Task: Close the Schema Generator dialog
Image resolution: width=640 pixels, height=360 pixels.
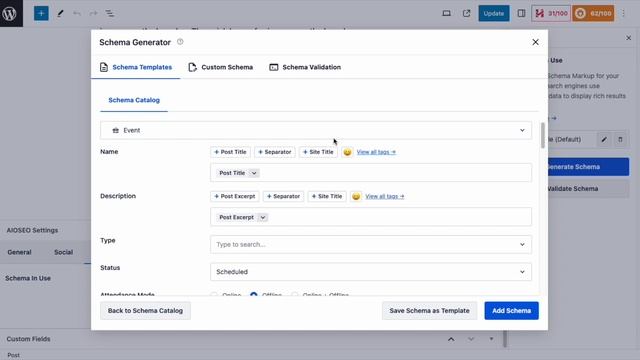Action: tap(535, 42)
